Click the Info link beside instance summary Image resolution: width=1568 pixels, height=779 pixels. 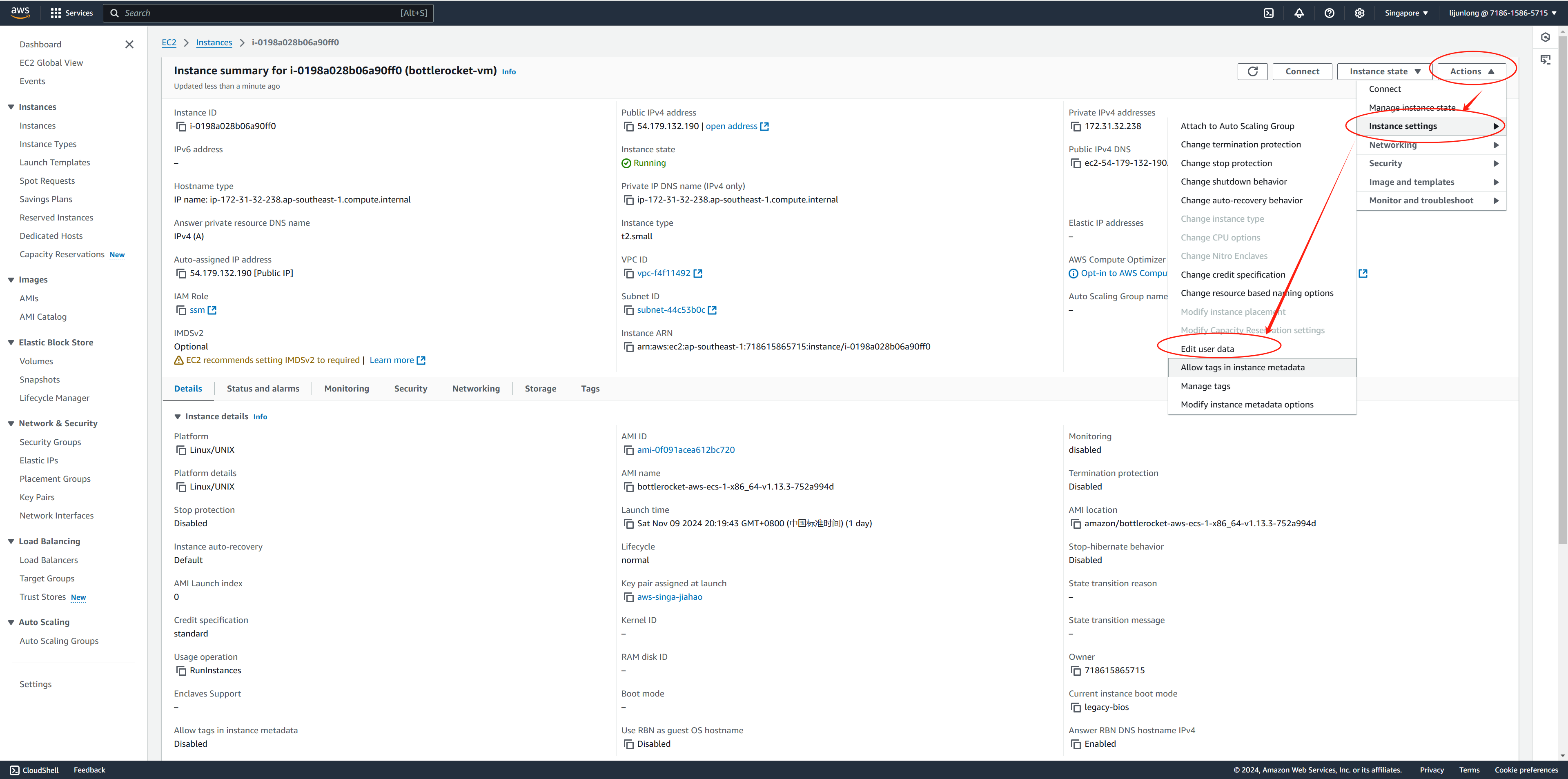(509, 72)
